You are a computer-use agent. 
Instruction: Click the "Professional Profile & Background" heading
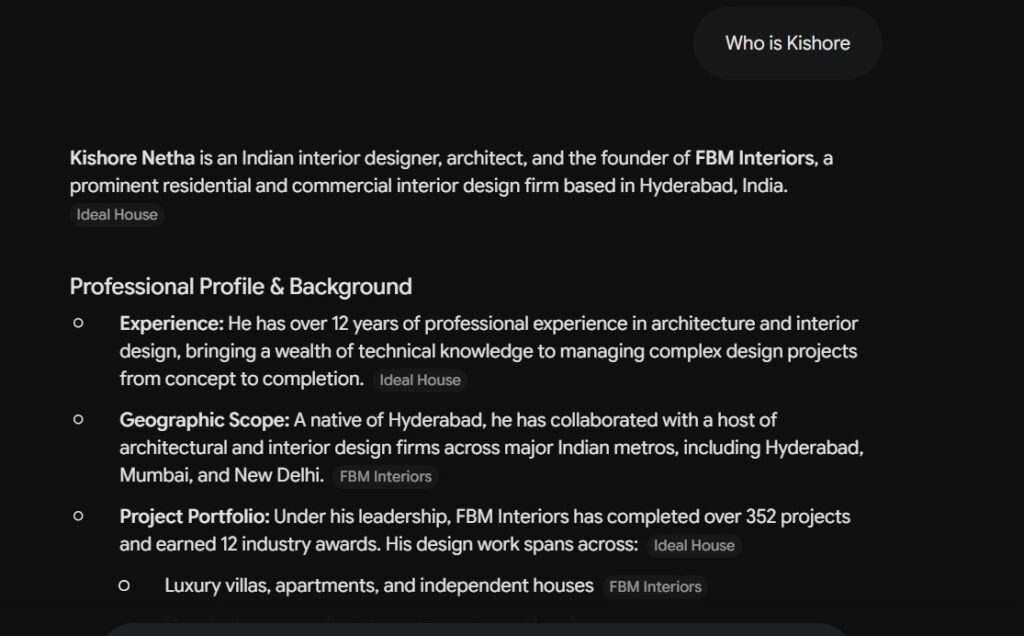(x=241, y=287)
